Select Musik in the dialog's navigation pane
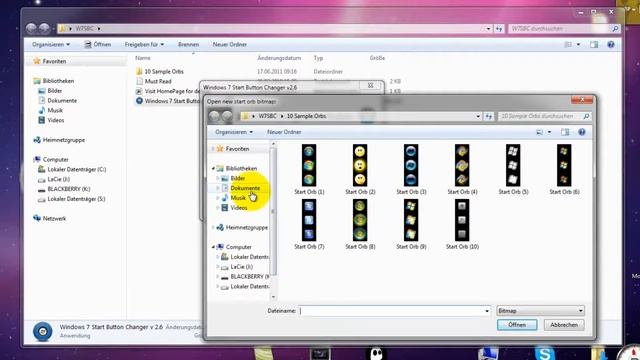Screen dimensions: 640x360 (x=238, y=198)
